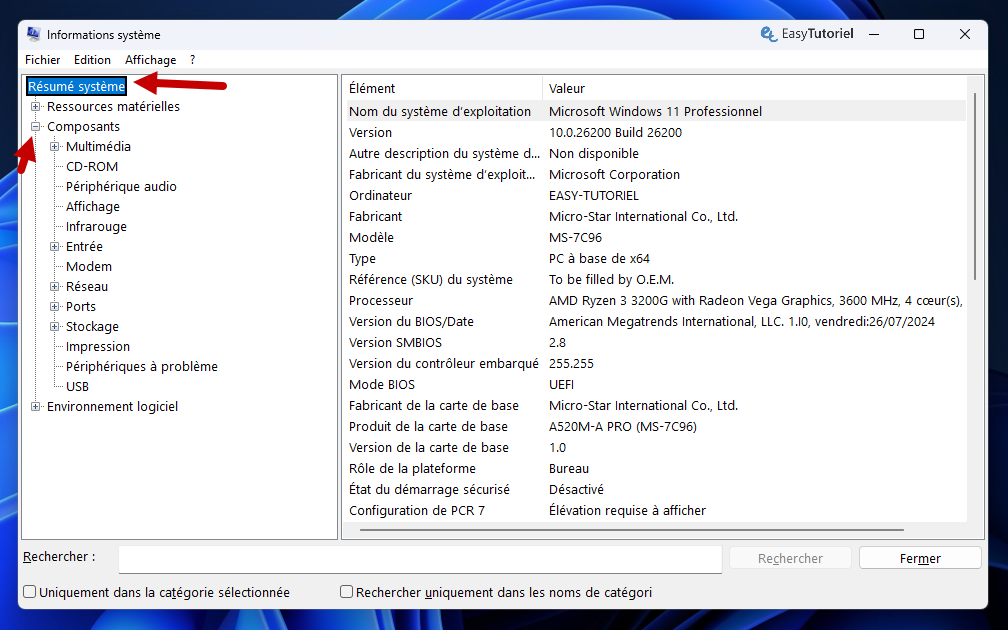Expand the Multimédia node

click(x=55, y=147)
